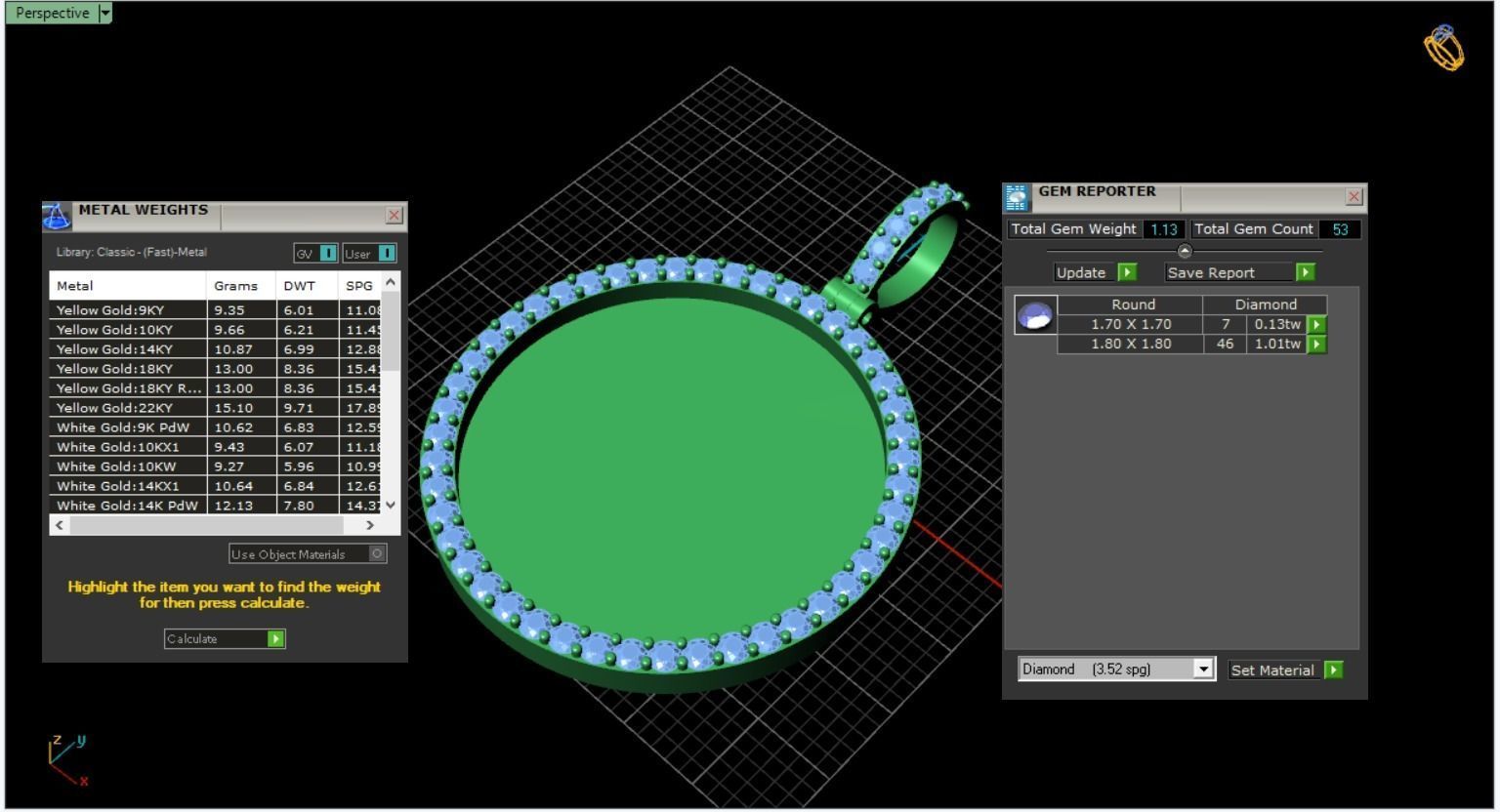The width and height of the screenshot is (1500, 812).
Task: Click the 0.13tw weight cell
Action: coord(1277,324)
